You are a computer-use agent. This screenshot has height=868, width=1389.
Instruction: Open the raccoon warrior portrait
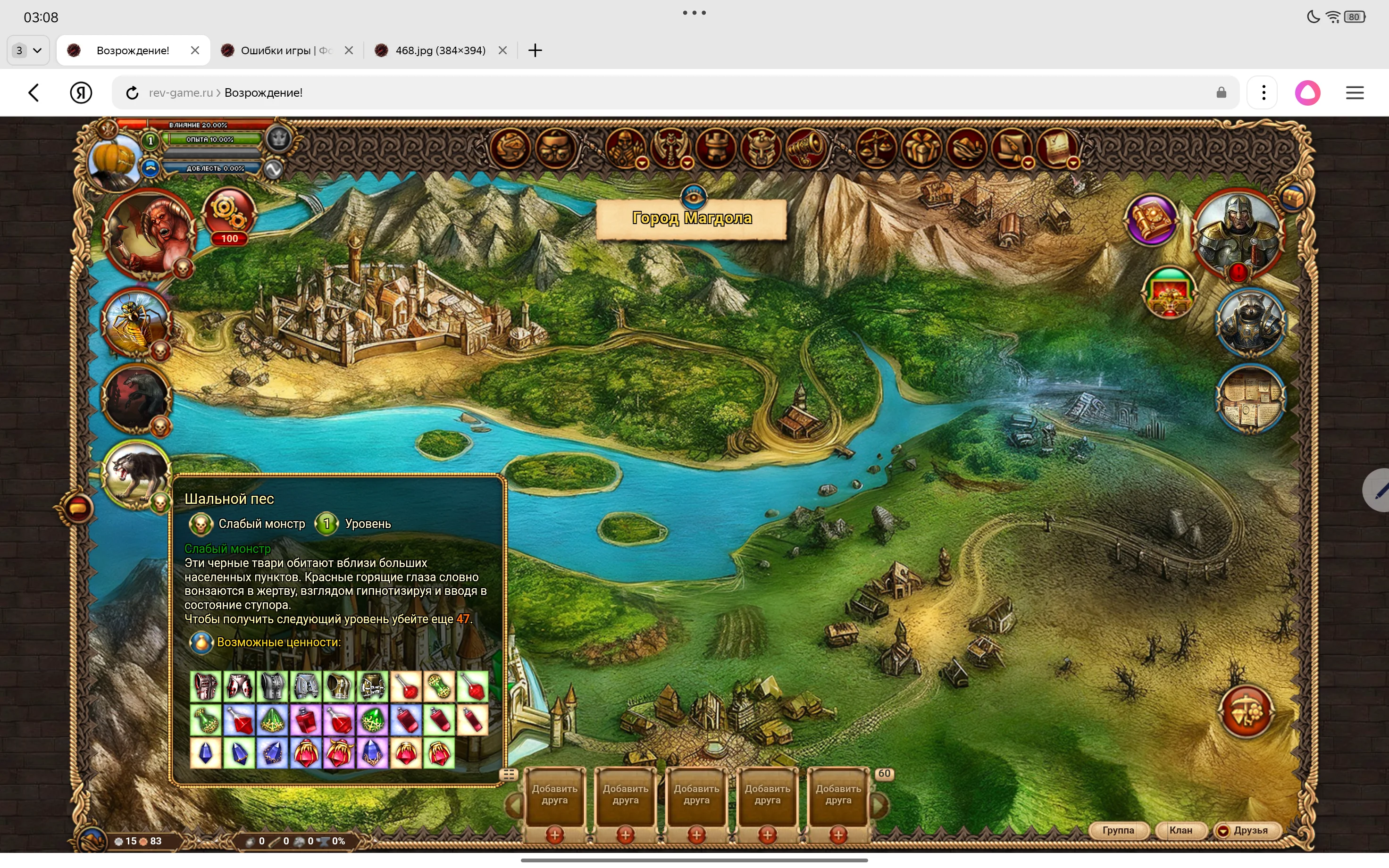tap(1250, 323)
